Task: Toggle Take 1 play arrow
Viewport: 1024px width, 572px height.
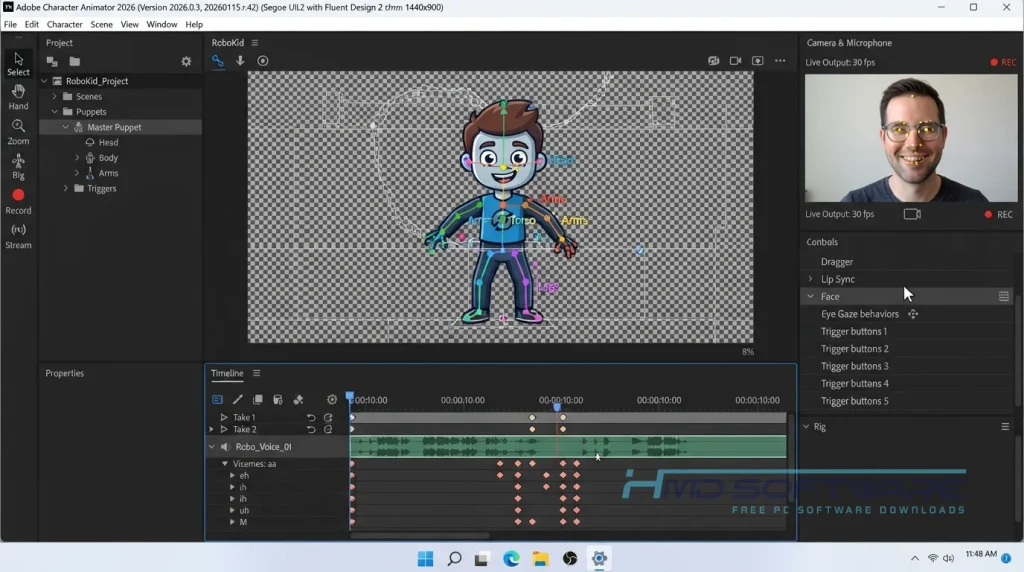Action: pyautogui.click(x=224, y=417)
